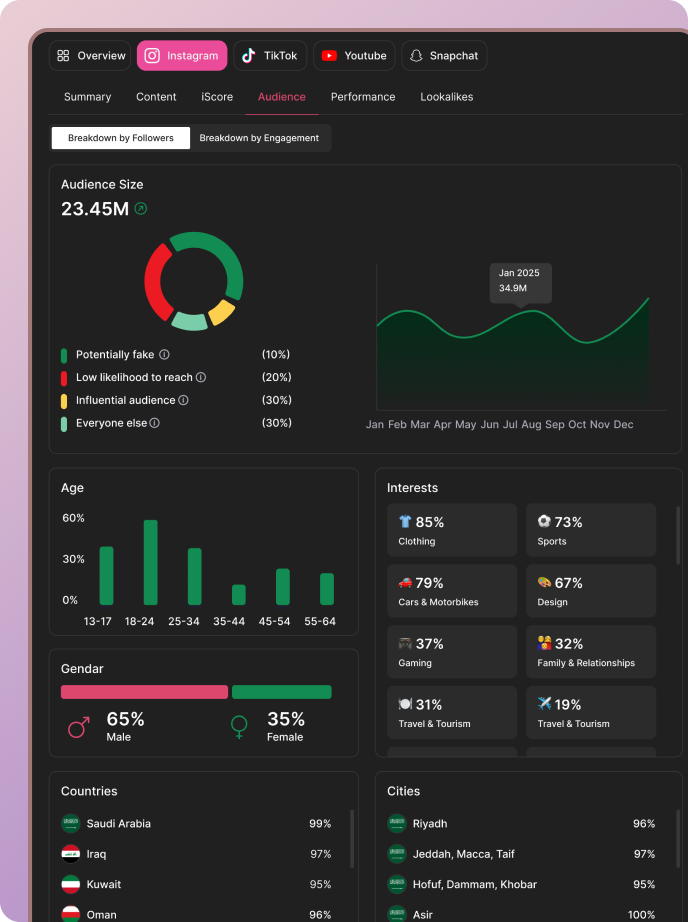The image size is (688, 922).
Task: Click the Kuwait flag icon
Action: 71,884
